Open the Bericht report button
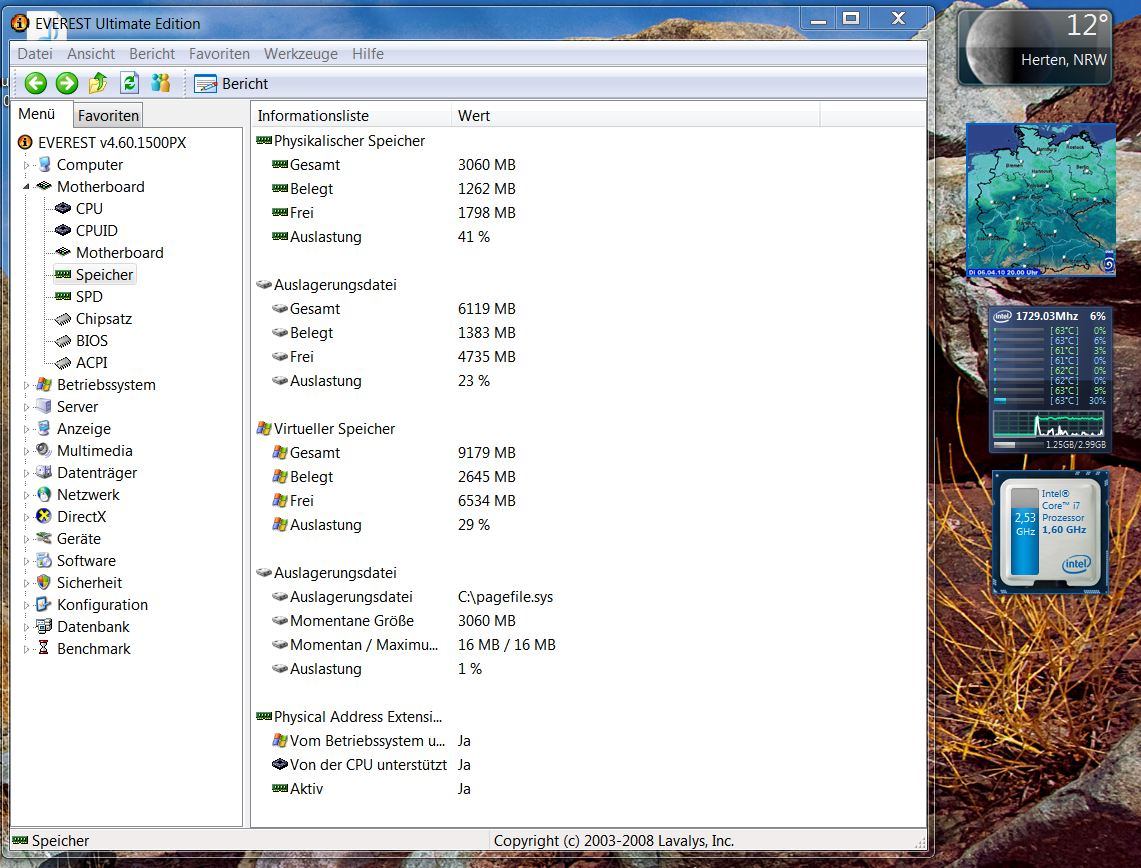Image resolution: width=1141 pixels, height=868 pixels. [231, 84]
